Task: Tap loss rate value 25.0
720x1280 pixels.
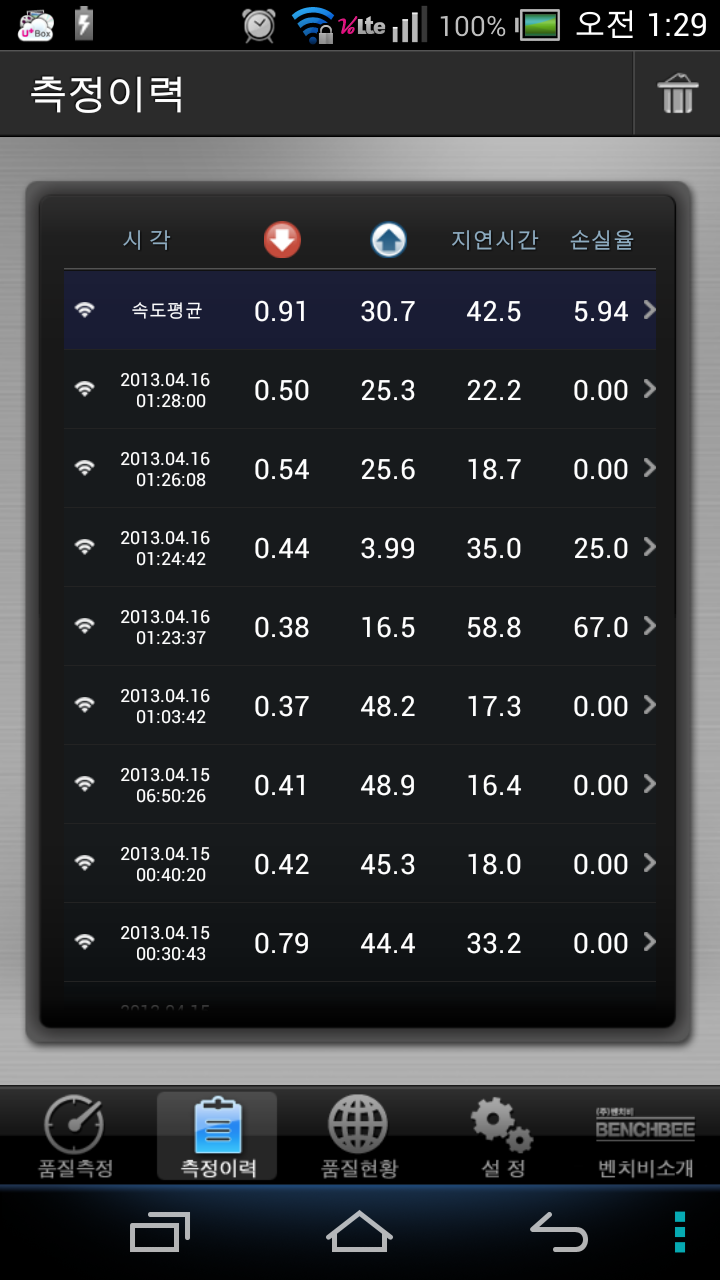Action: (x=601, y=548)
